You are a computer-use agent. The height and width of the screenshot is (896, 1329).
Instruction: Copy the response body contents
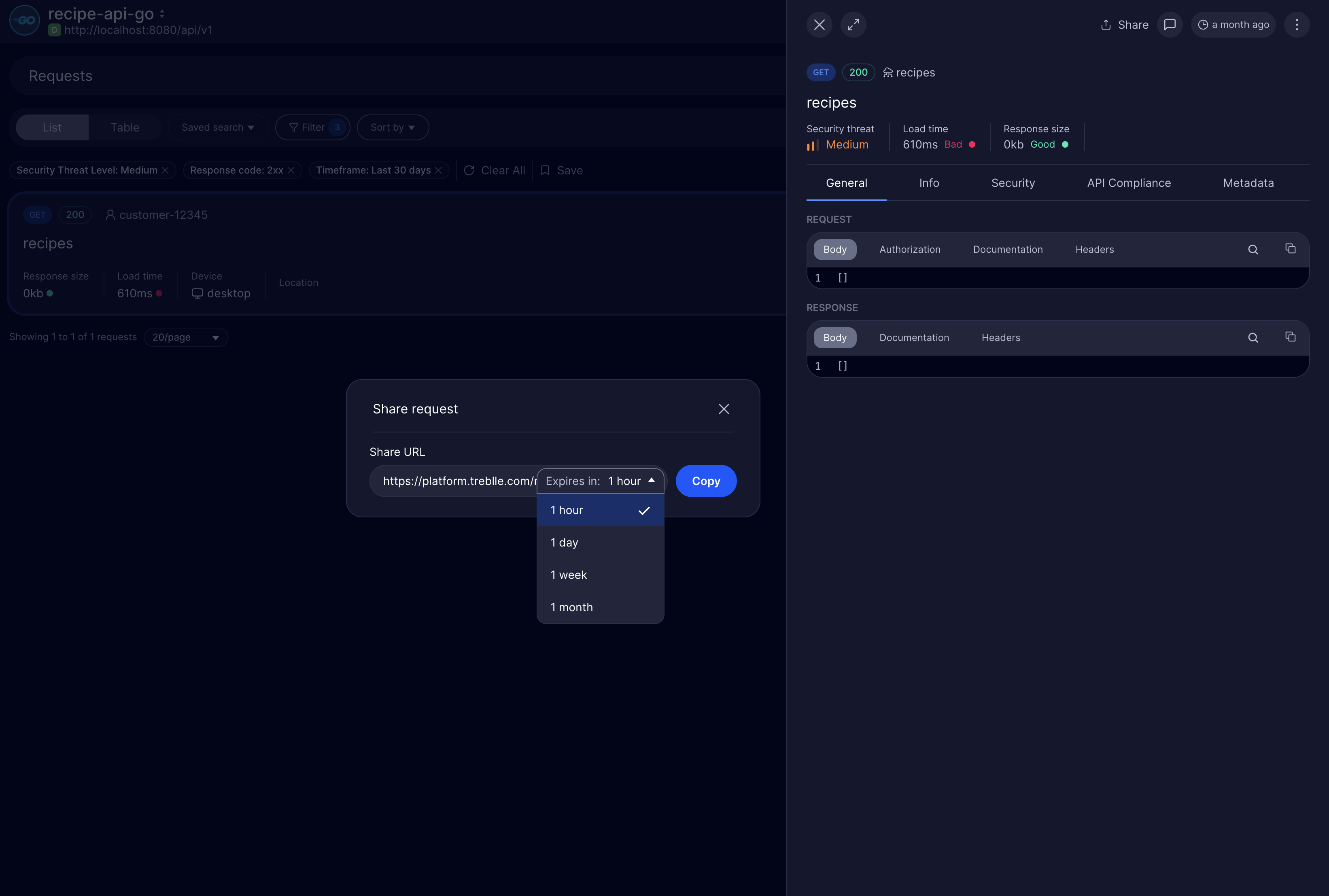(x=1290, y=337)
